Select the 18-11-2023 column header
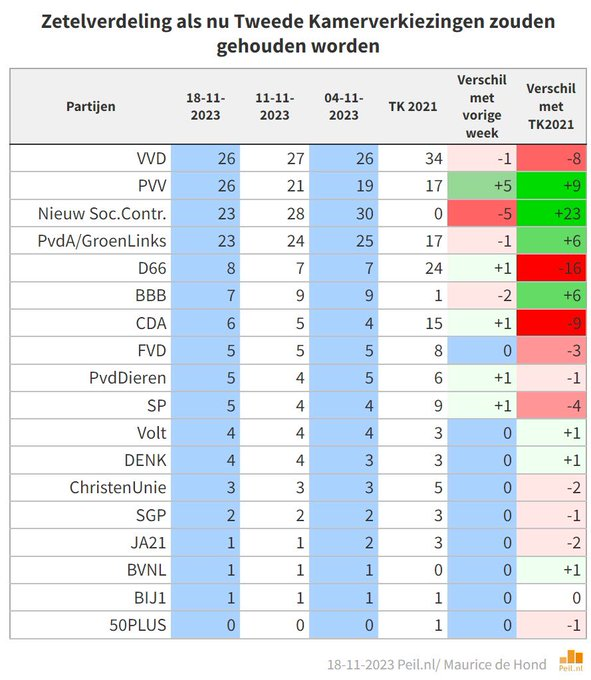The height and width of the screenshot is (680, 591). [x=206, y=106]
